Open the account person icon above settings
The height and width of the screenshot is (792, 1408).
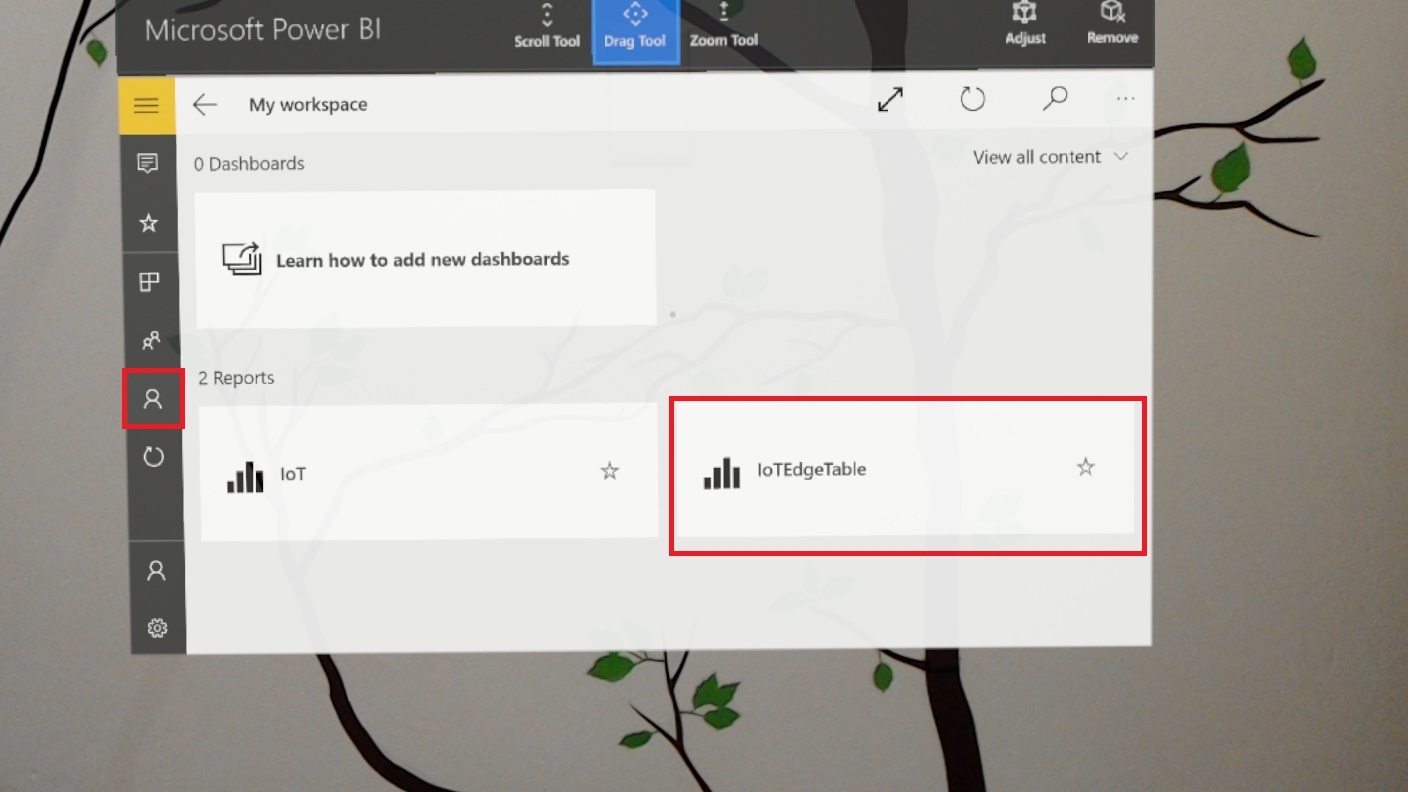pos(156,570)
